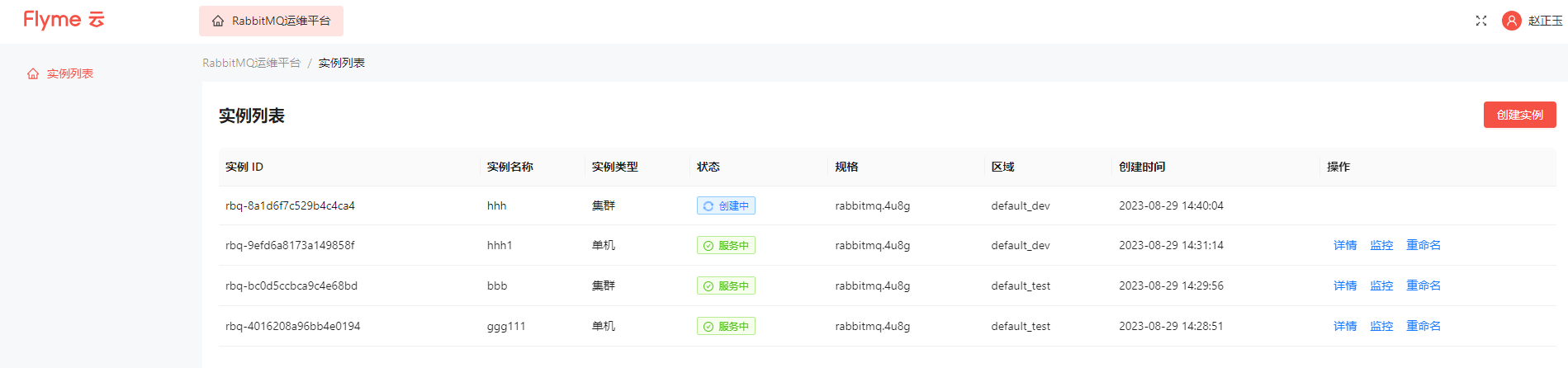The width and height of the screenshot is (1568, 368).
Task: Click instance ID rbq-8a1d6f7c529b4c4ca4
Action: 290,206
